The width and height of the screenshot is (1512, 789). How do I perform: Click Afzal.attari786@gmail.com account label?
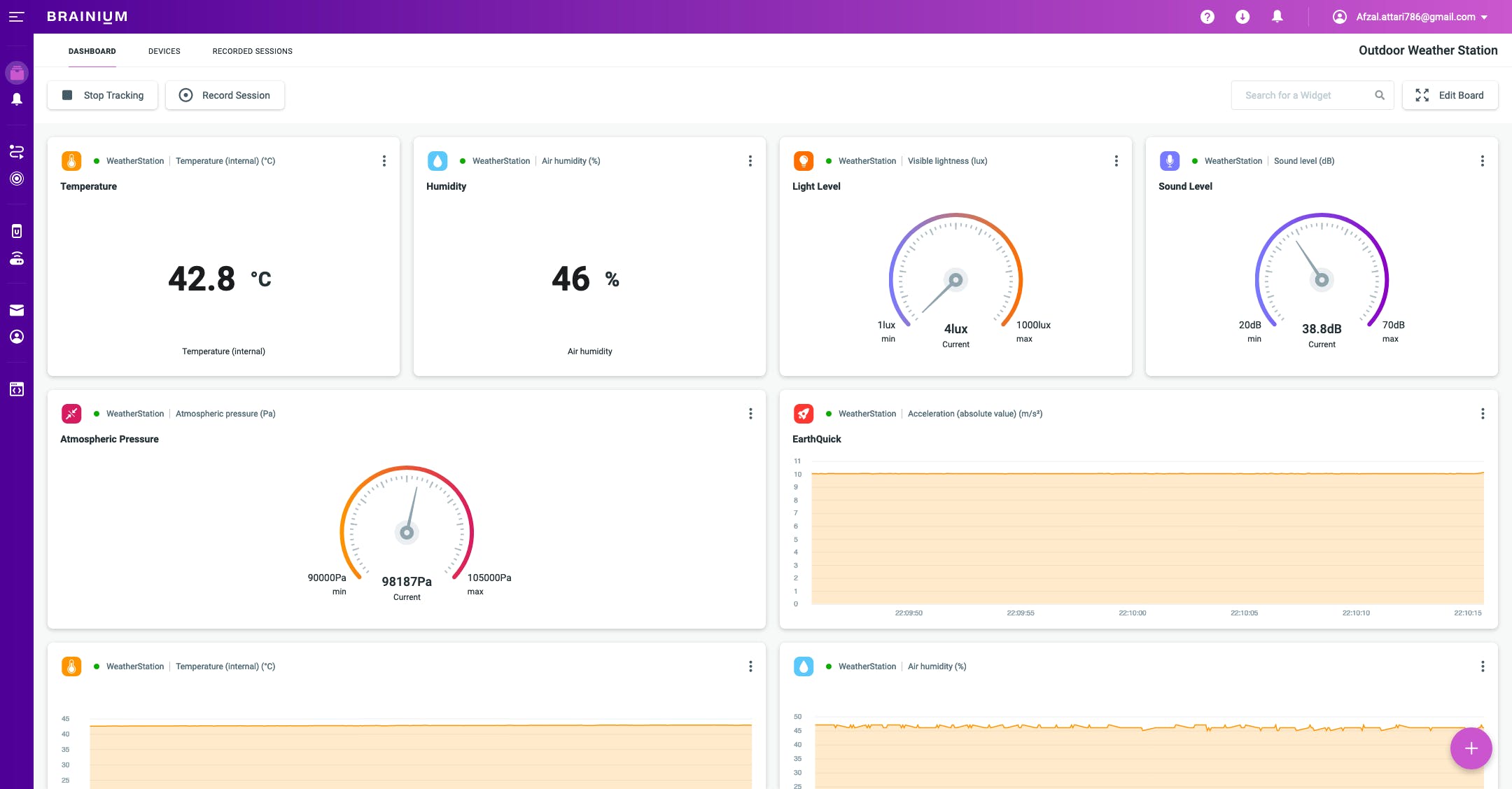(x=1415, y=17)
